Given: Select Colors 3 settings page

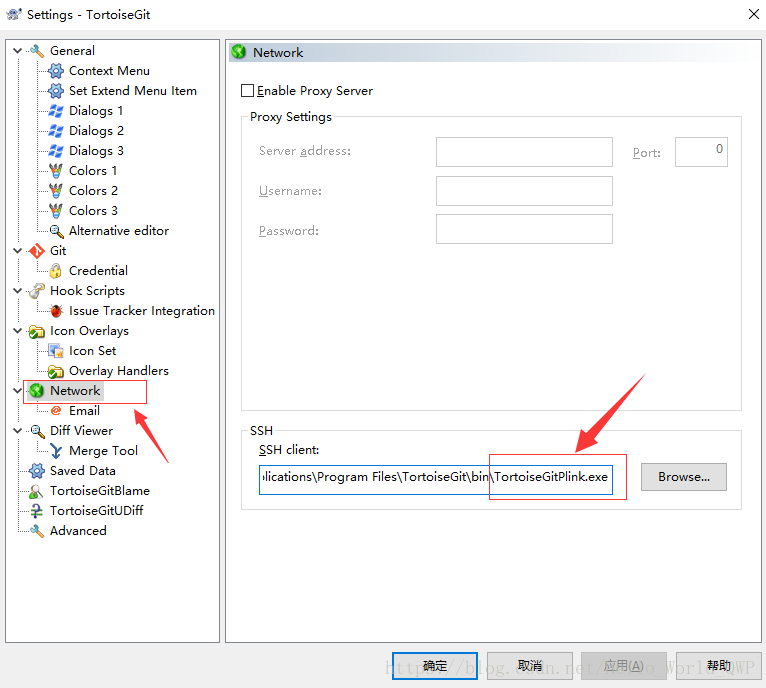Looking at the screenshot, I should (x=93, y=211).
